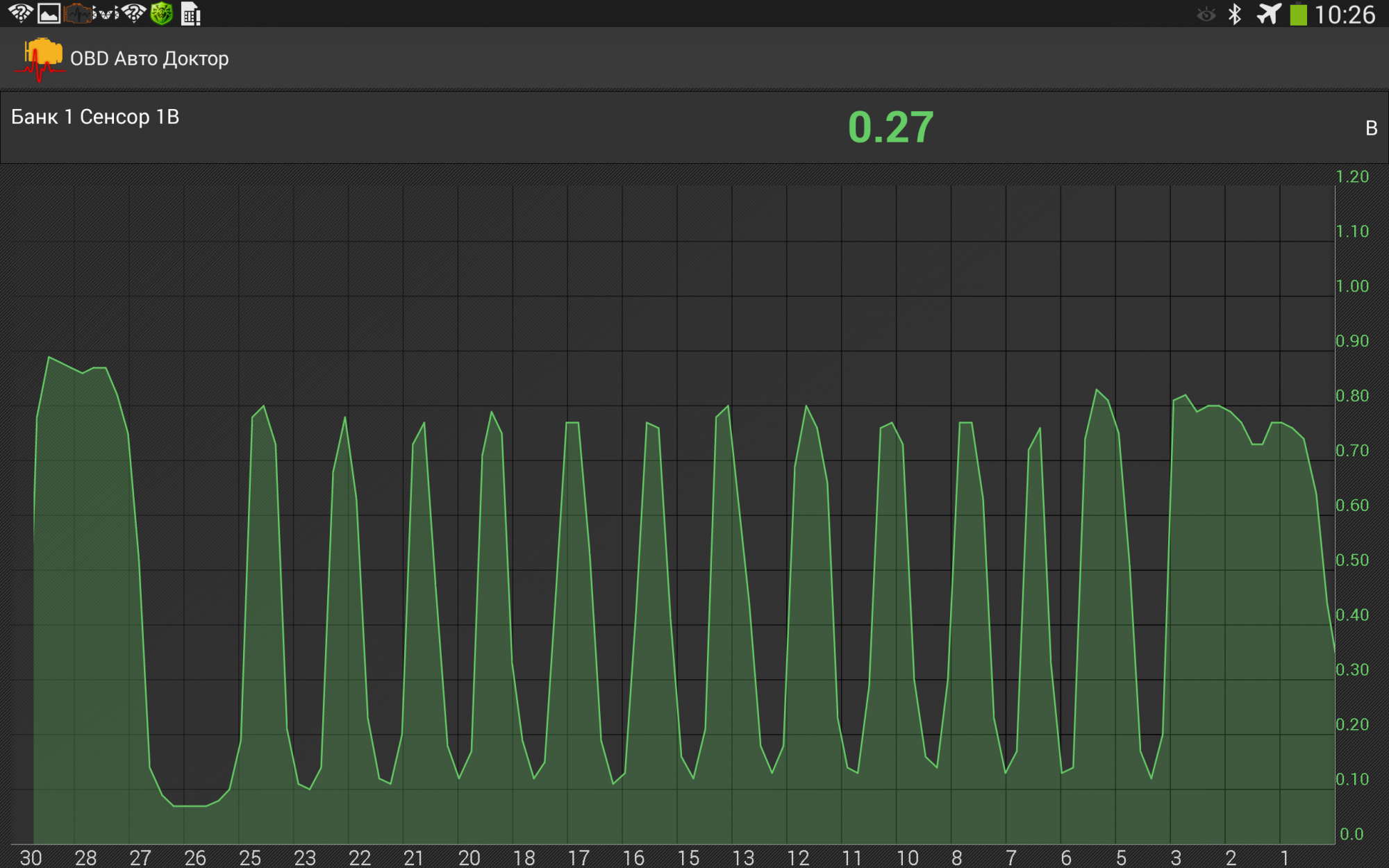Tap the 10:26 clock in status bar

1345,15
